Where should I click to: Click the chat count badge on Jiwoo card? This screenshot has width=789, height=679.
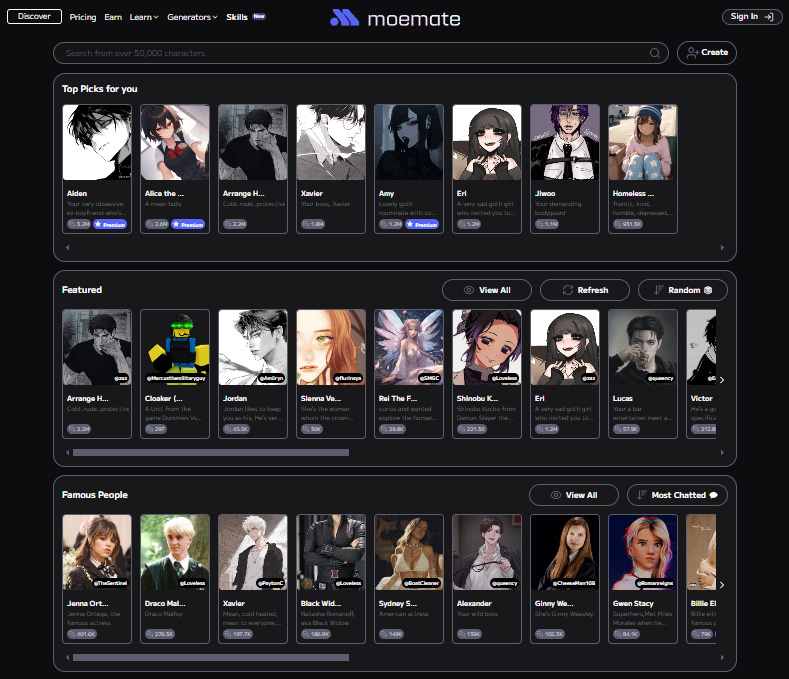547,224
